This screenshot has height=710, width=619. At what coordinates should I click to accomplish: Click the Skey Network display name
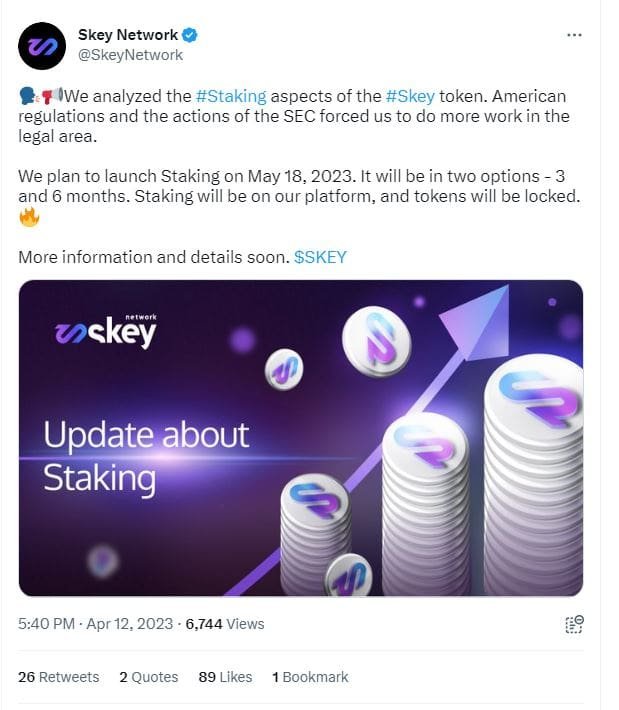[x=128, y=35]
